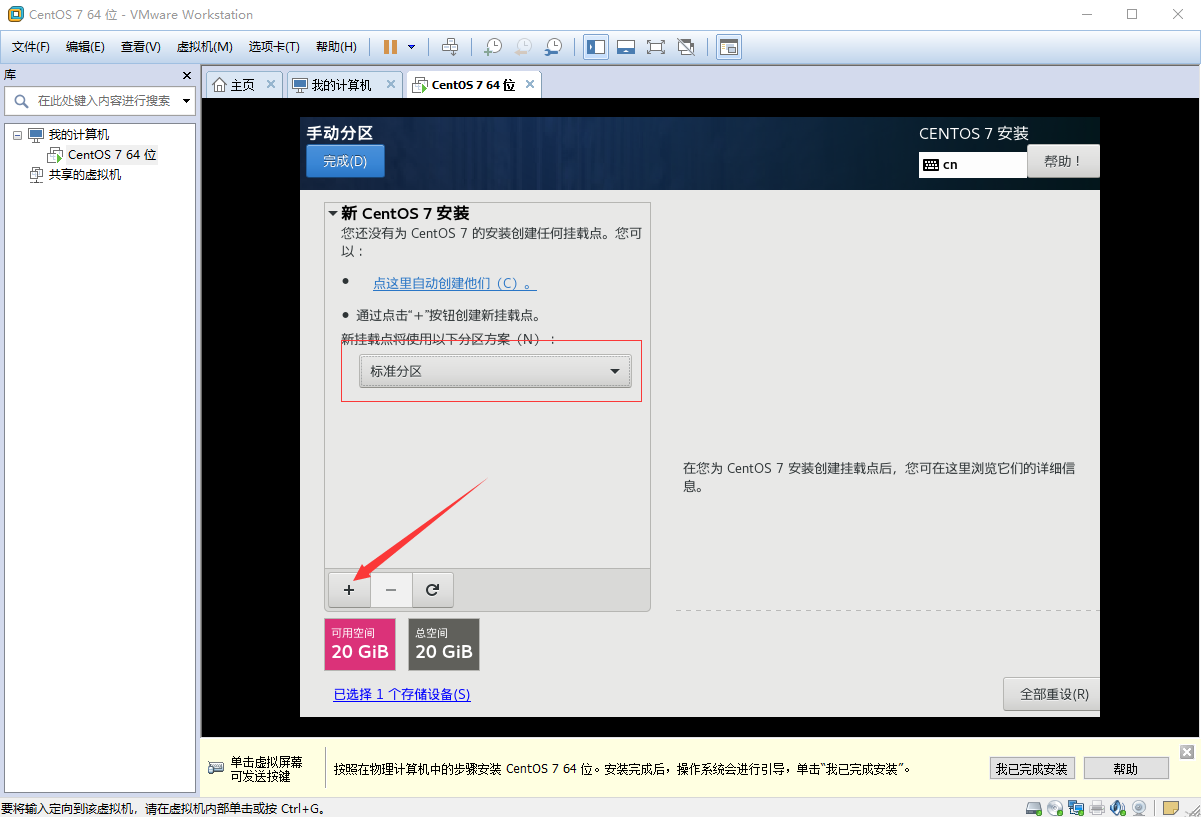1201x817 pixels.
Task: Toggle the library sidebar view icon
Action: pyautogui.click(x=596, y=47)
